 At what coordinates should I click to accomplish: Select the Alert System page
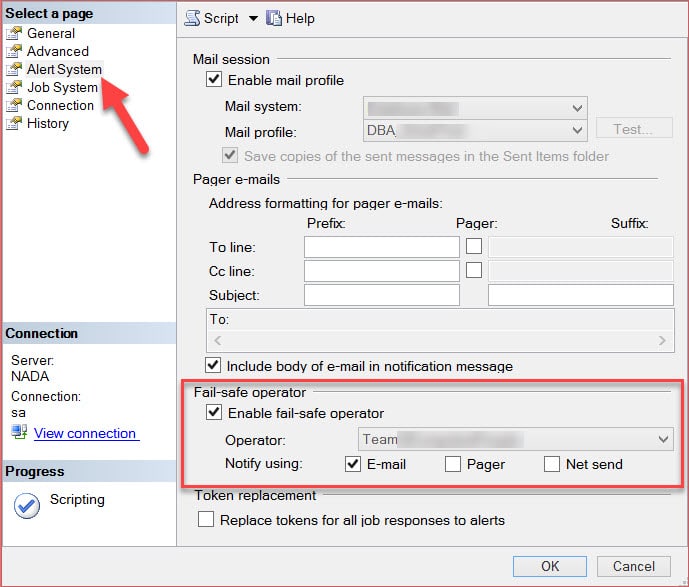(x=64, y=69)
